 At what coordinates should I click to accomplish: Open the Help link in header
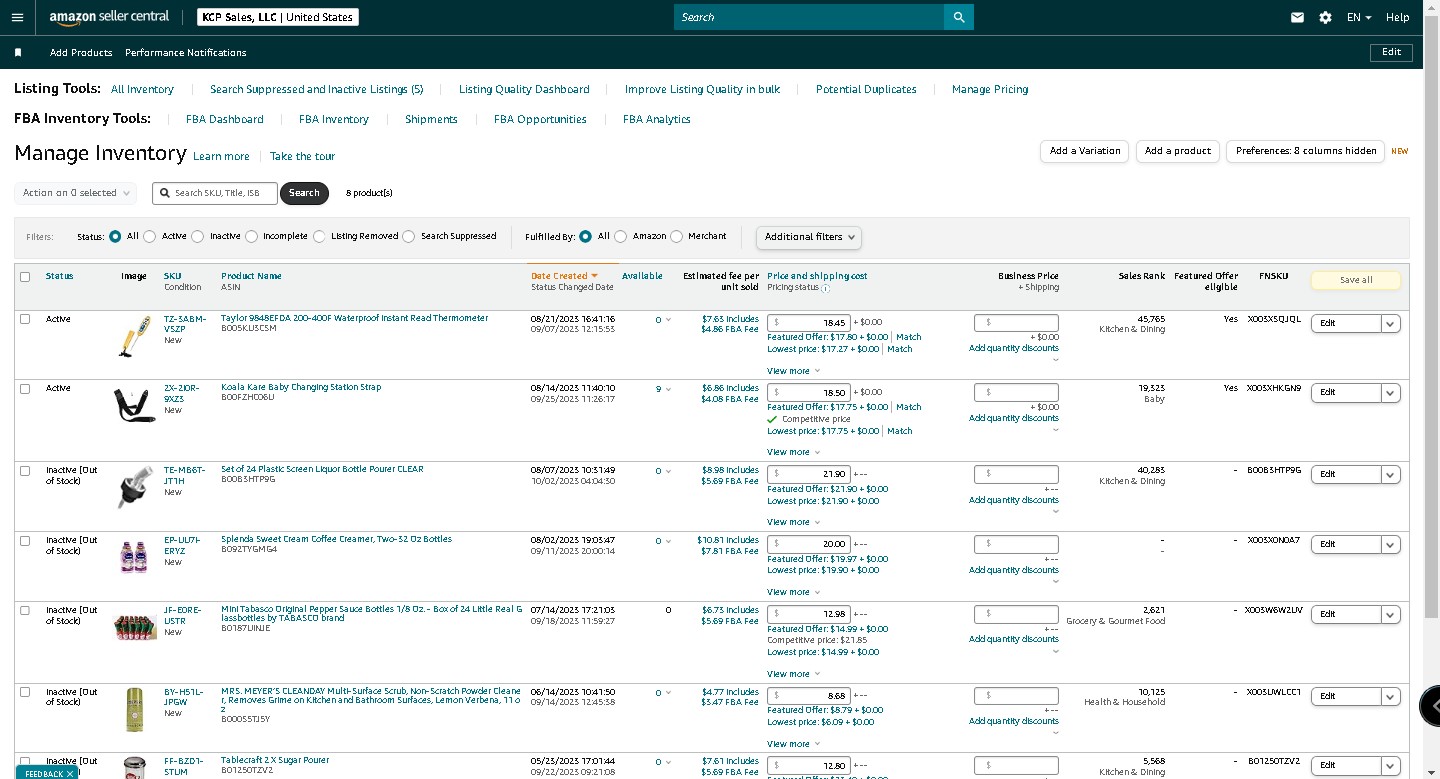(1398, 17)
